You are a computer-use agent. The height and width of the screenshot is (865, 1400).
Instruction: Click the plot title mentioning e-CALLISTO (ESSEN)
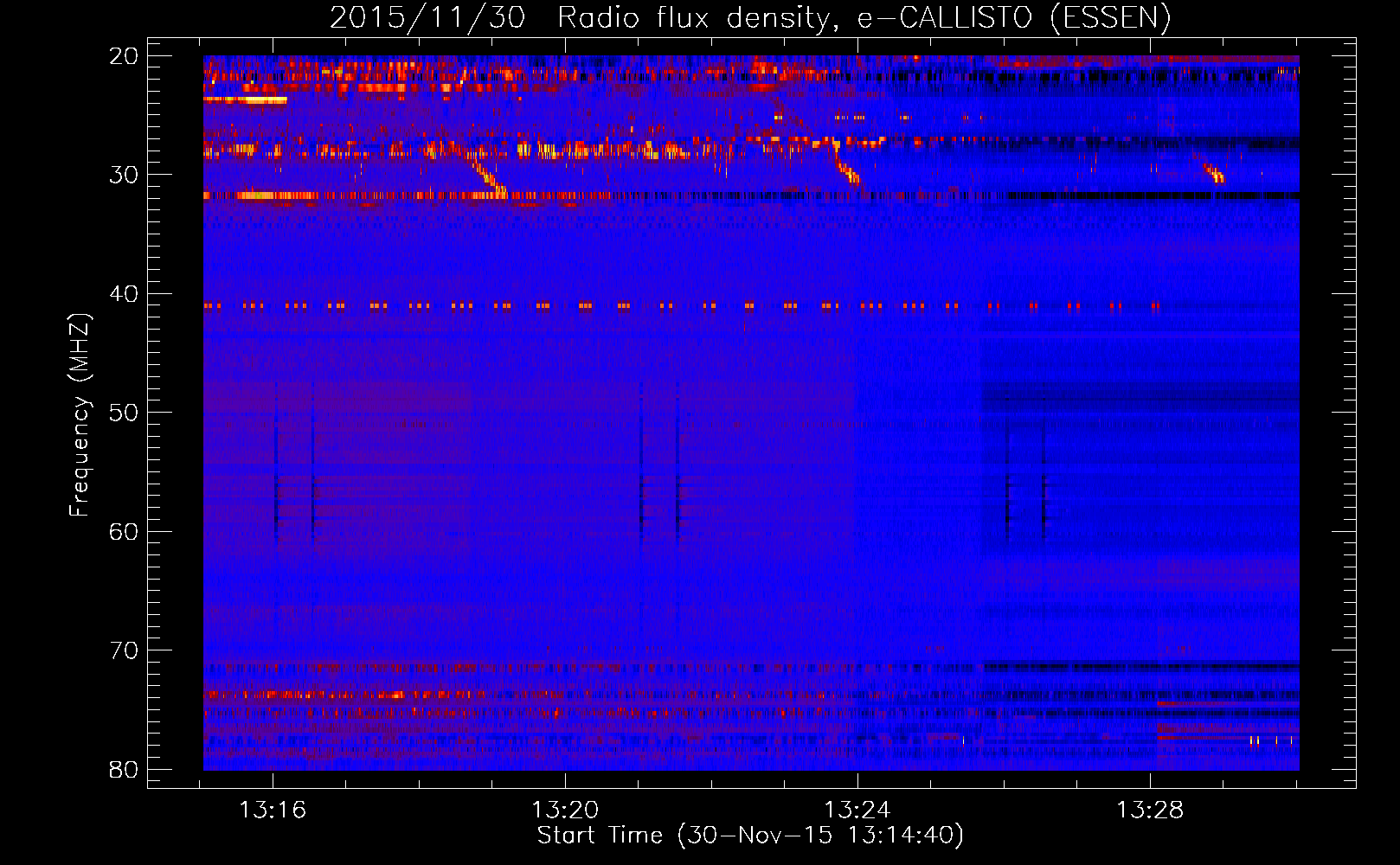[750, 17]
